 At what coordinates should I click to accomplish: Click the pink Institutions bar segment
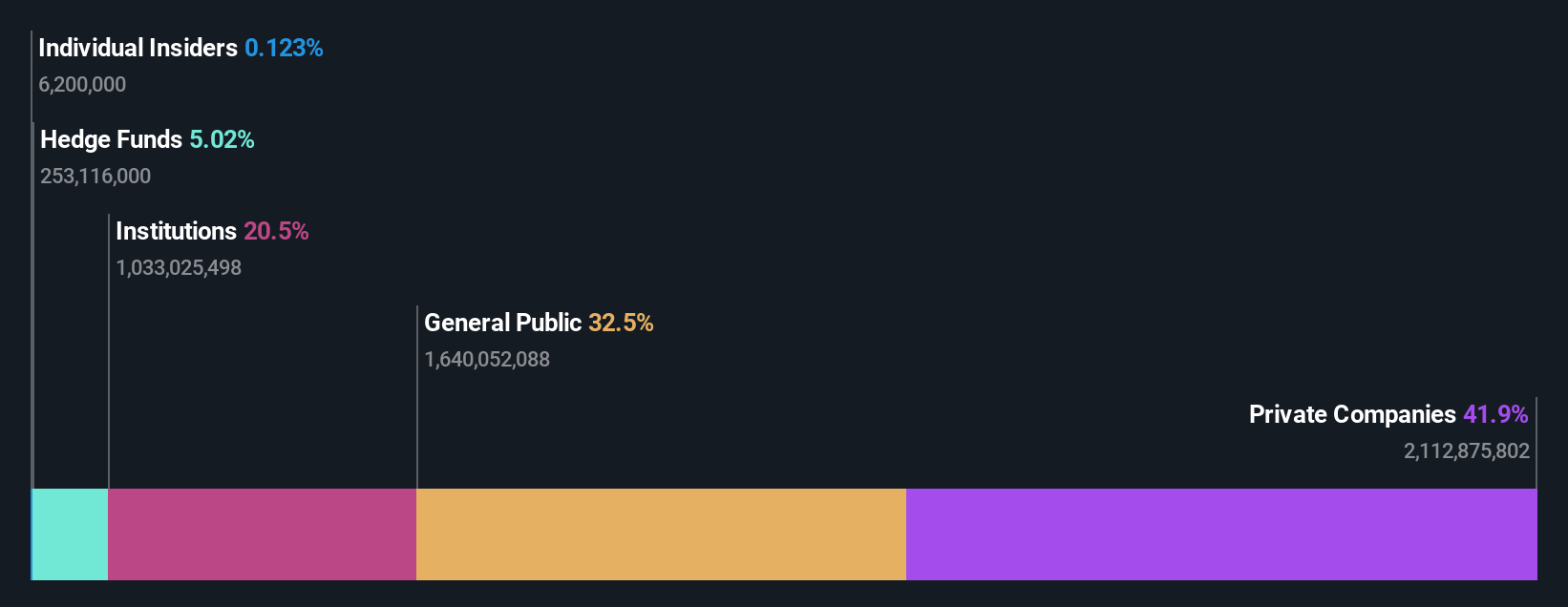[263, 534]
